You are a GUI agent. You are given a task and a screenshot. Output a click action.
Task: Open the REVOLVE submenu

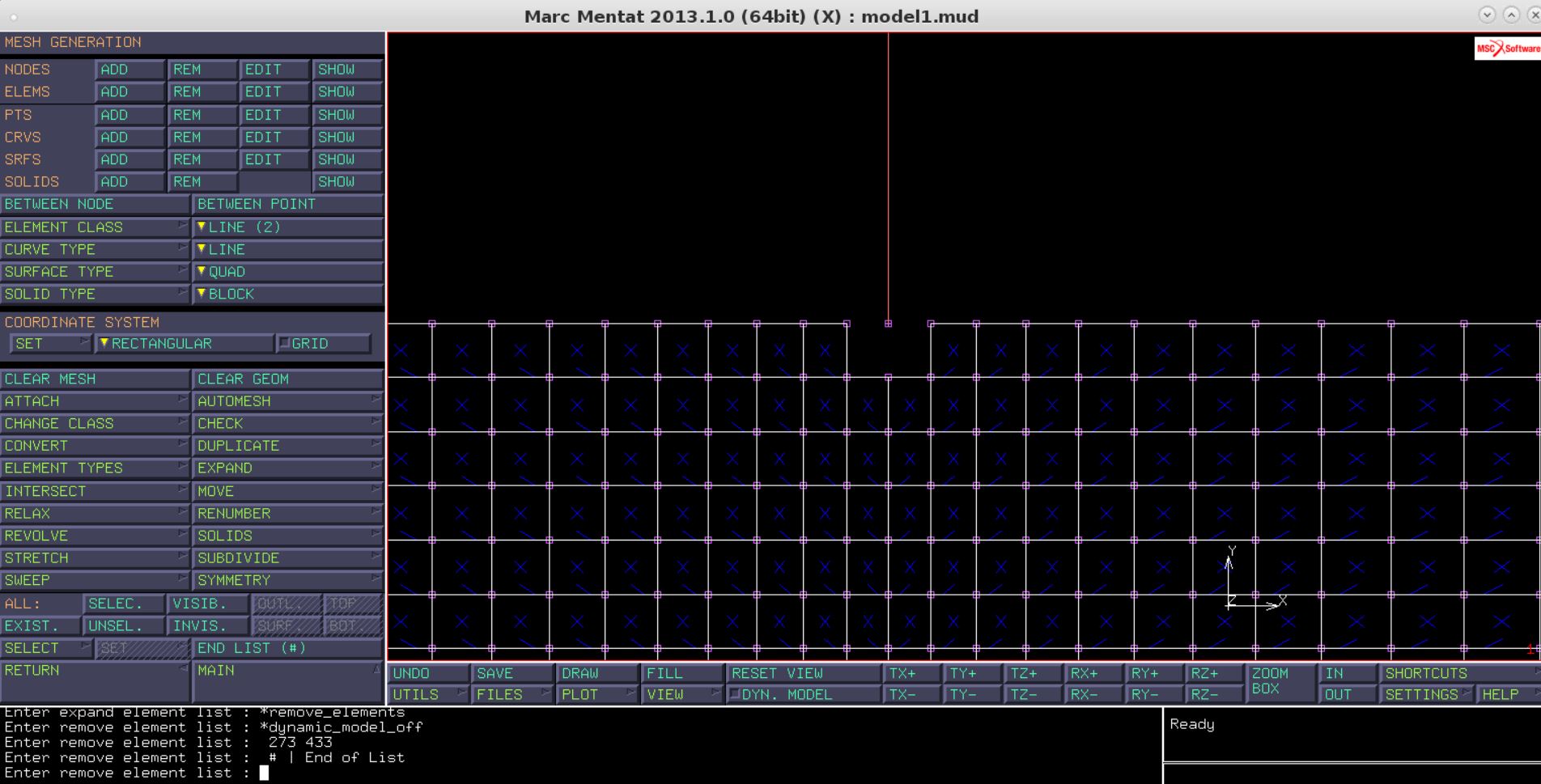[x=95, y=536]
